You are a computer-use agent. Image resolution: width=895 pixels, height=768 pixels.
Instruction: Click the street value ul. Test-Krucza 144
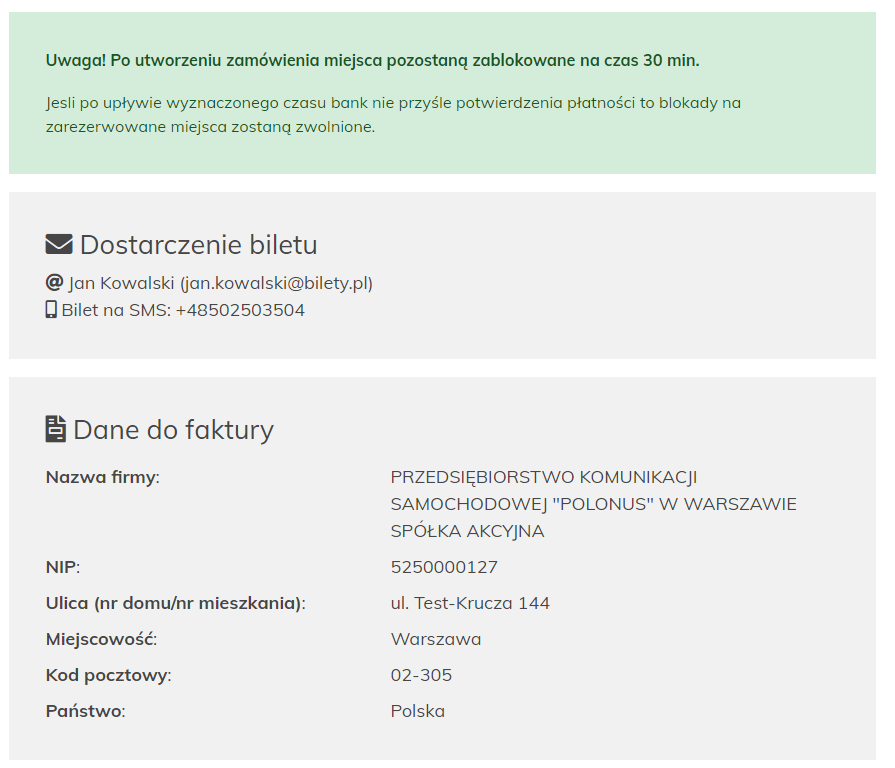pyautogui.click(x=470, y=603)
